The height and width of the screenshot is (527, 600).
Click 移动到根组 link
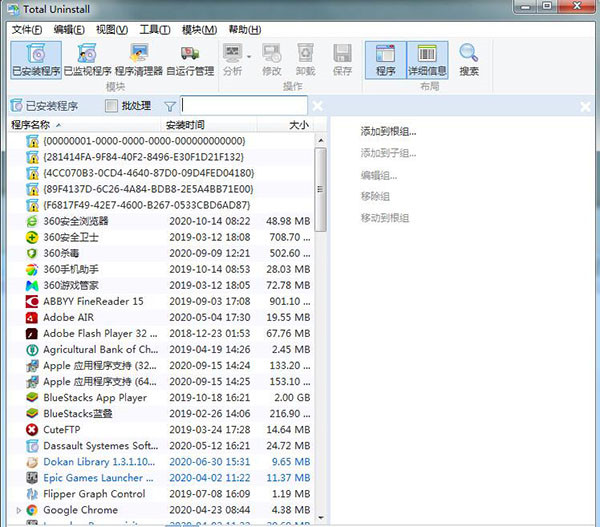point(385,218)
